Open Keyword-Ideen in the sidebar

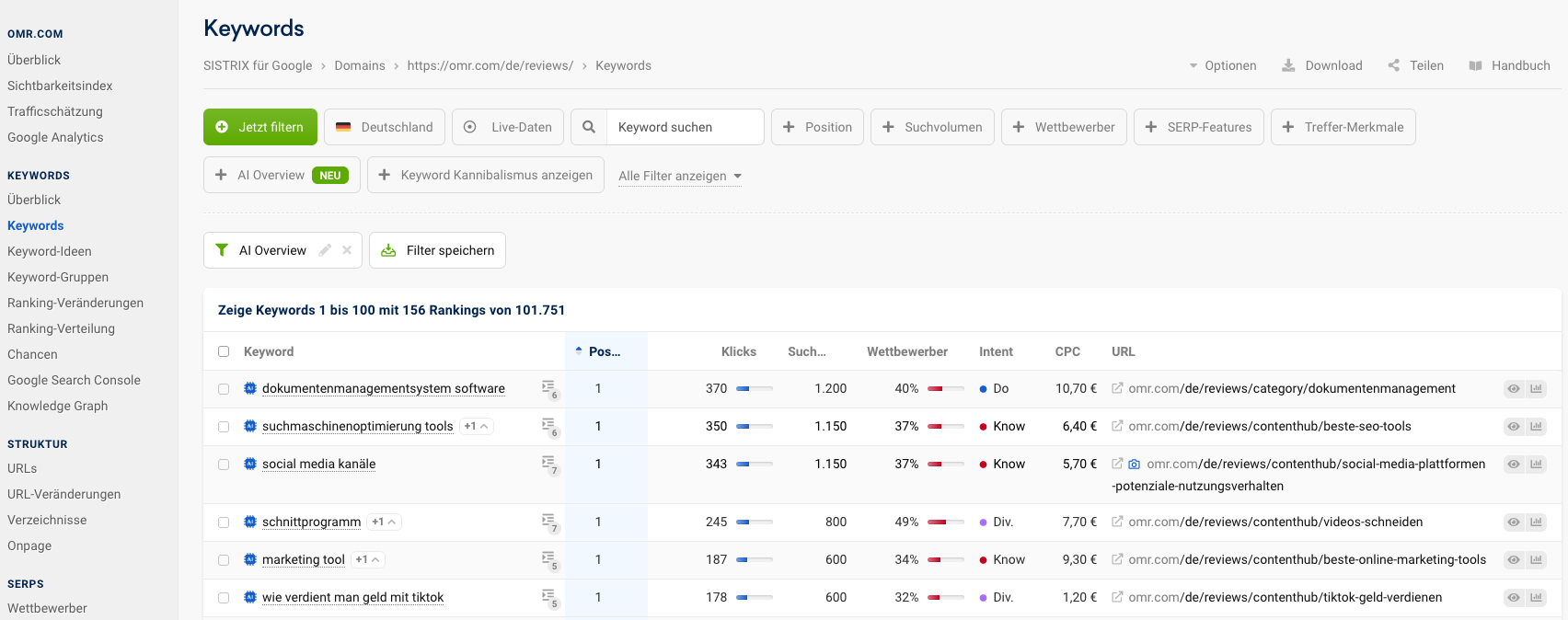[x=50, y=251]
